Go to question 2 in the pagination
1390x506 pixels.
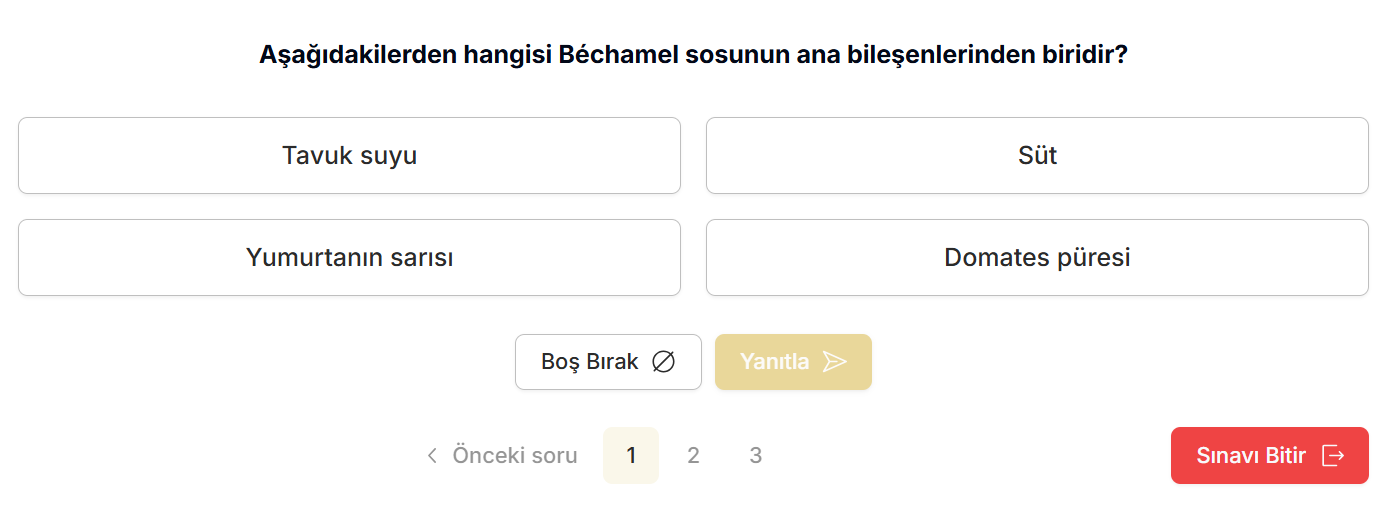click(x=693, y=456)
